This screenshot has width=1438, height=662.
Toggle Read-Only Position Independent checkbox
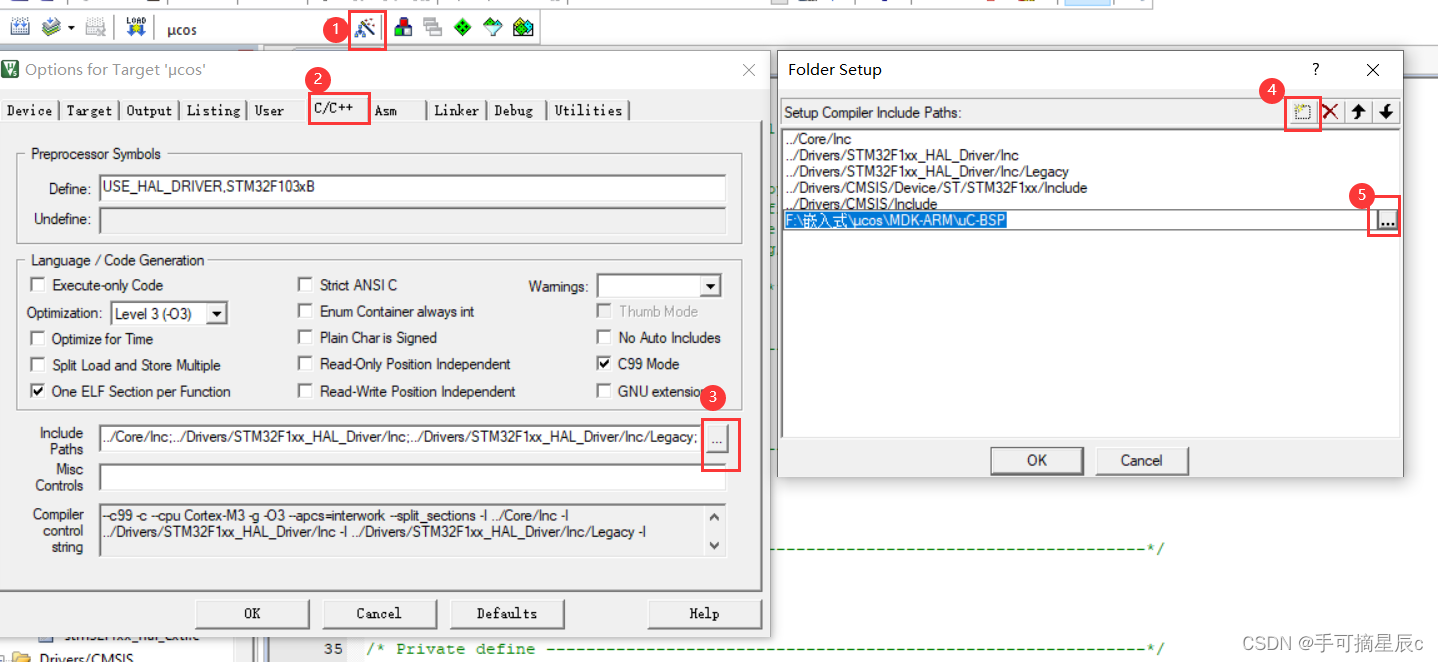pyautogui.click(x=305, y=364)
